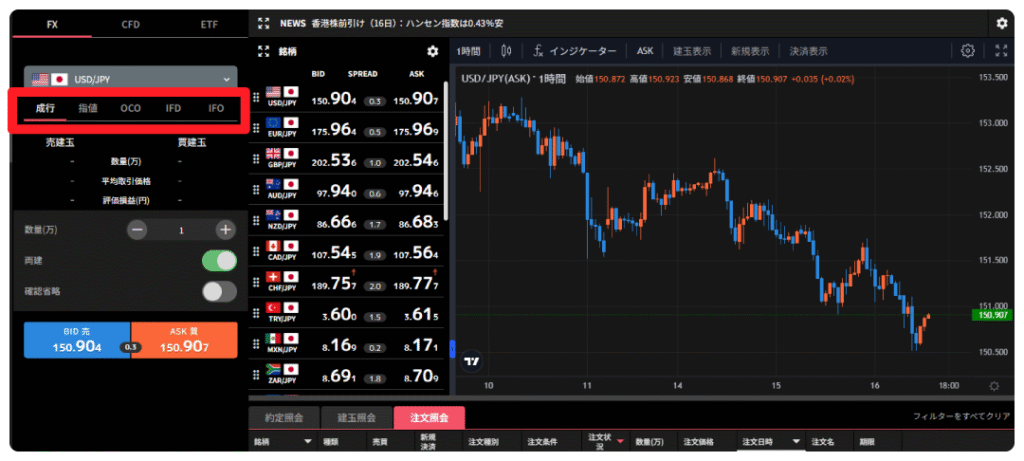Viewport: 1024px width, 461px height.
Task: Select the OCO order type tab
Action: [x=130, y=108]
